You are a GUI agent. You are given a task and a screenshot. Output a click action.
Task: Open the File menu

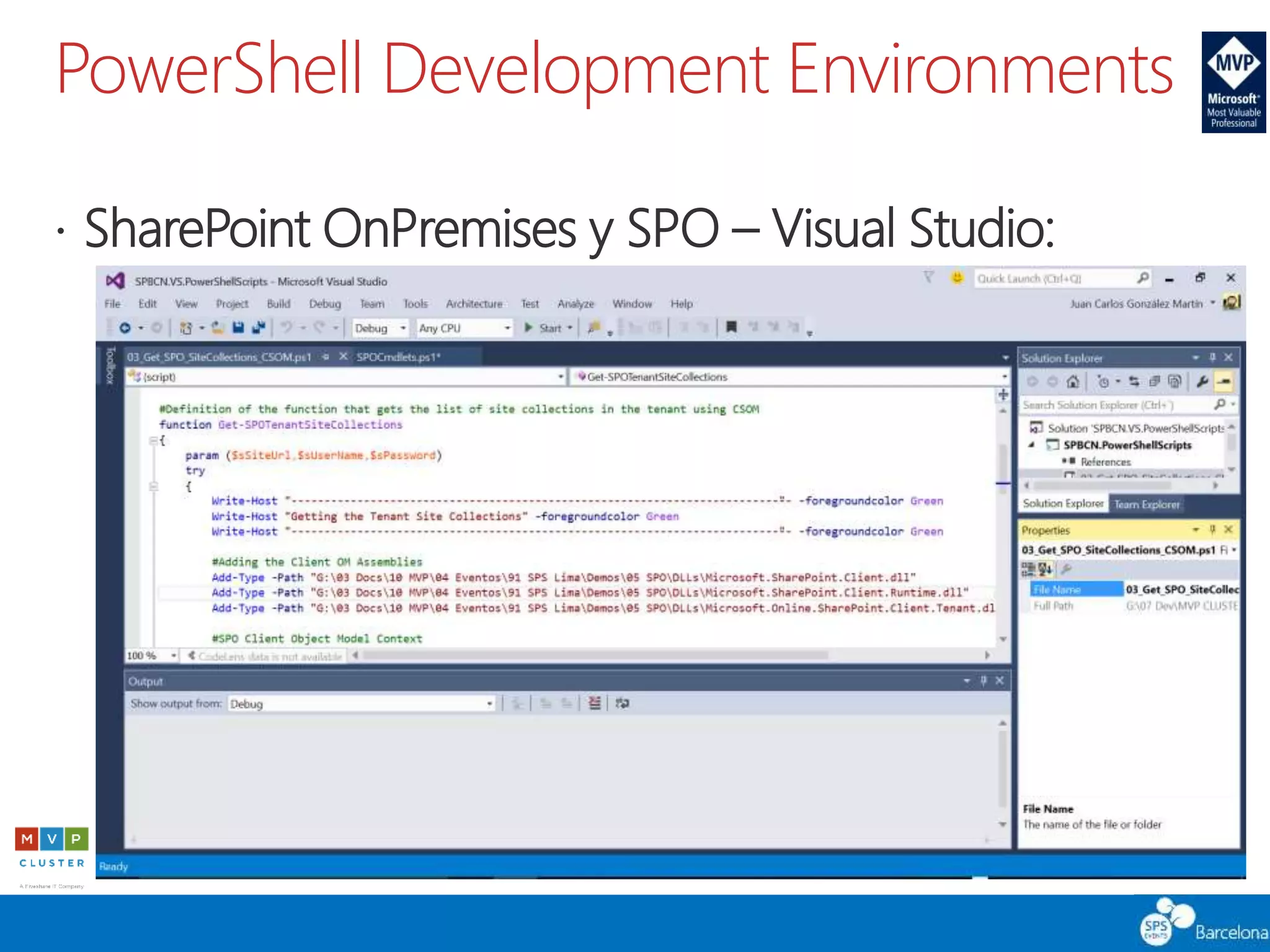tap(112, 304)
